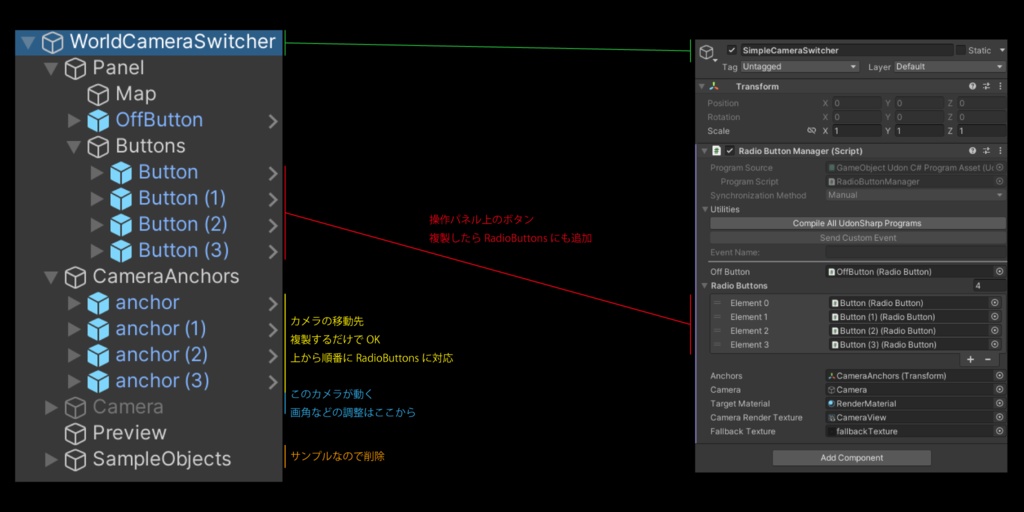1024x512 pixels.
Task: Open object picker for Camera field
Action: [x=999, y=390]
